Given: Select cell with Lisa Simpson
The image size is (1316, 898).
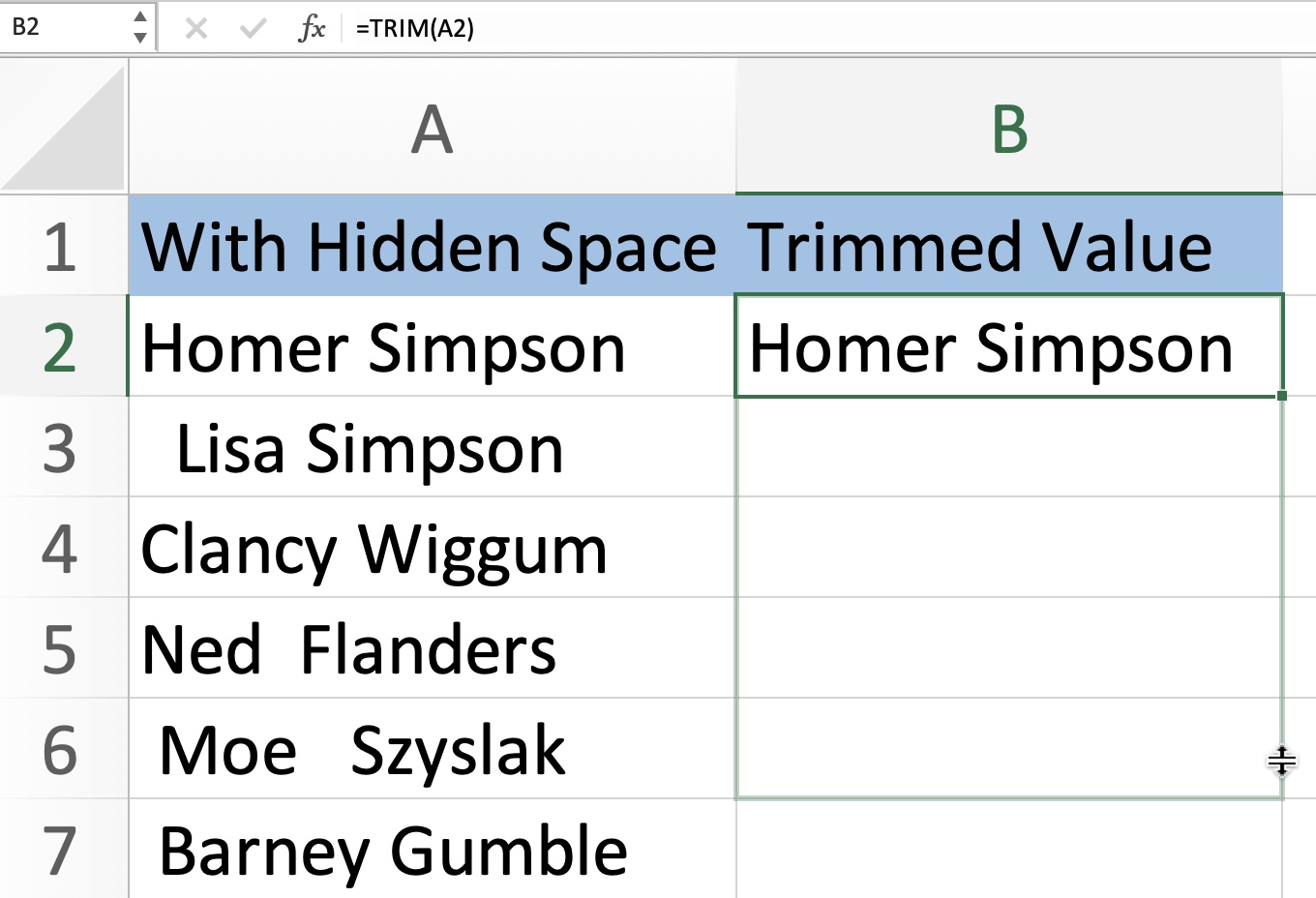Looking at the screenshot, I should coord(433,447).
